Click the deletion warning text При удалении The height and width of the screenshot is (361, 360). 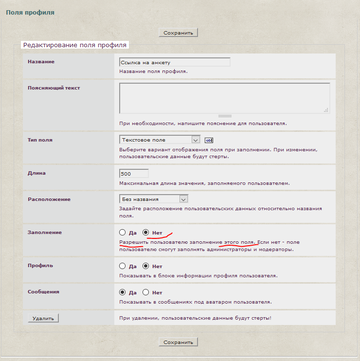click(195, 318)
